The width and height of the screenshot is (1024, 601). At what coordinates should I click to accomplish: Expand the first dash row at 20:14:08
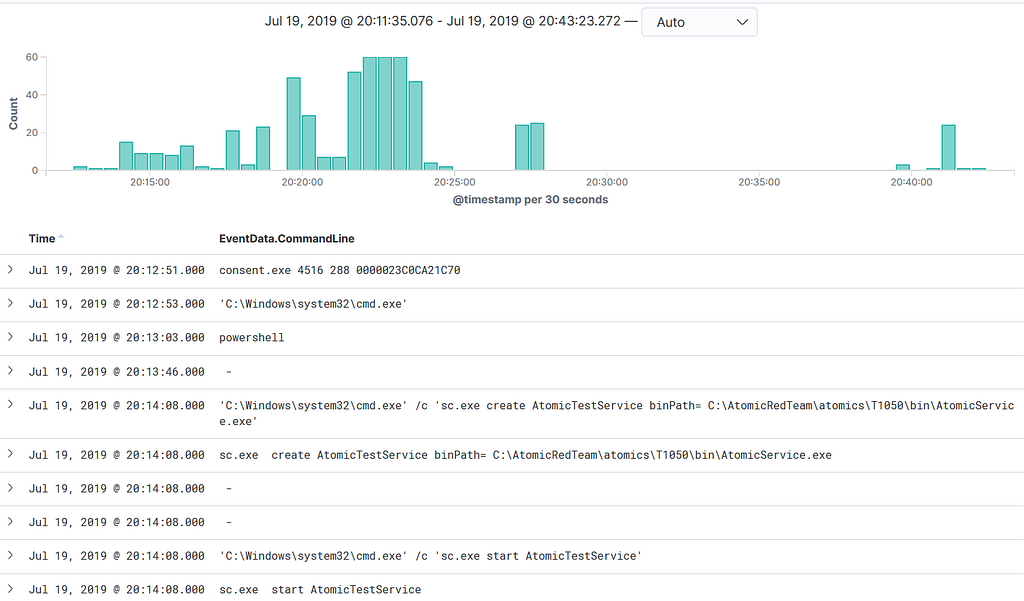coord(10,488)
